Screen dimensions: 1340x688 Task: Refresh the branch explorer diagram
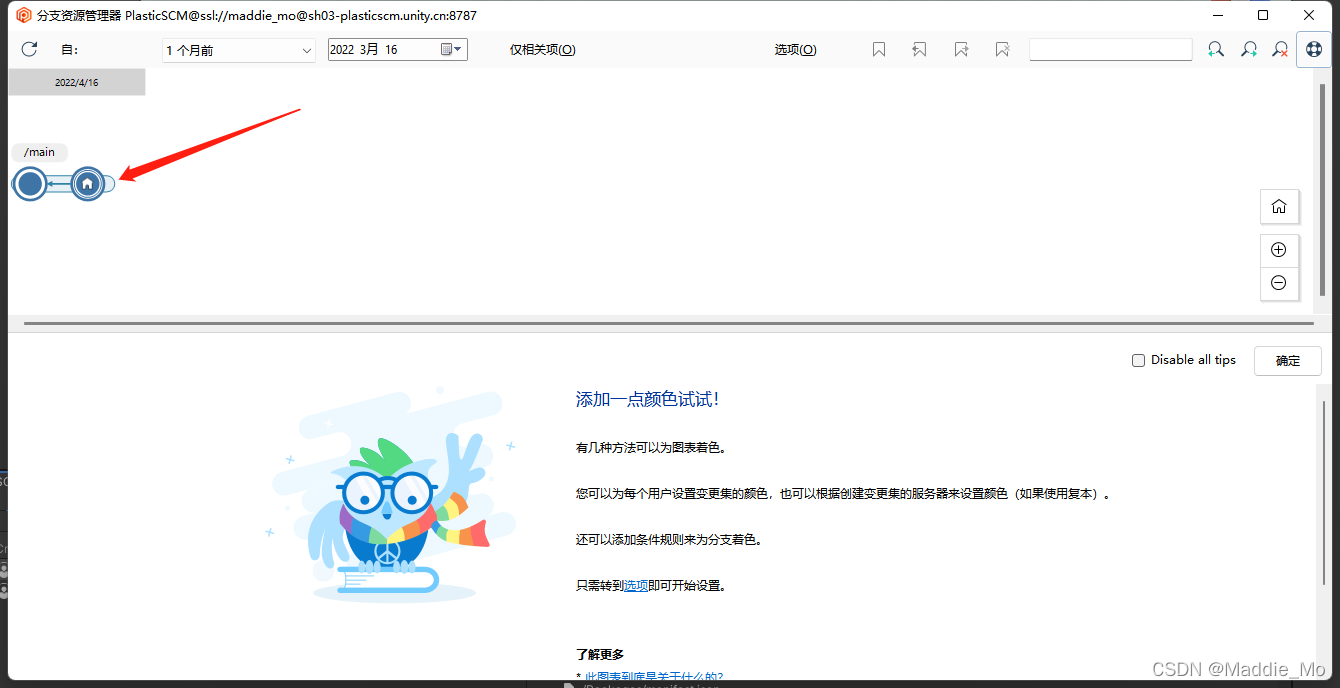click(29, 49)
